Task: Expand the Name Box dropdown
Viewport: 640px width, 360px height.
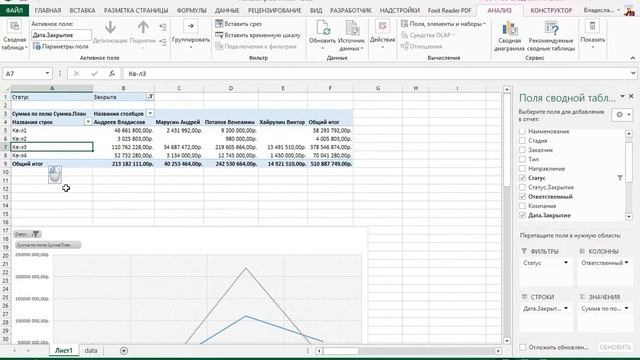Action: [47, 73]
